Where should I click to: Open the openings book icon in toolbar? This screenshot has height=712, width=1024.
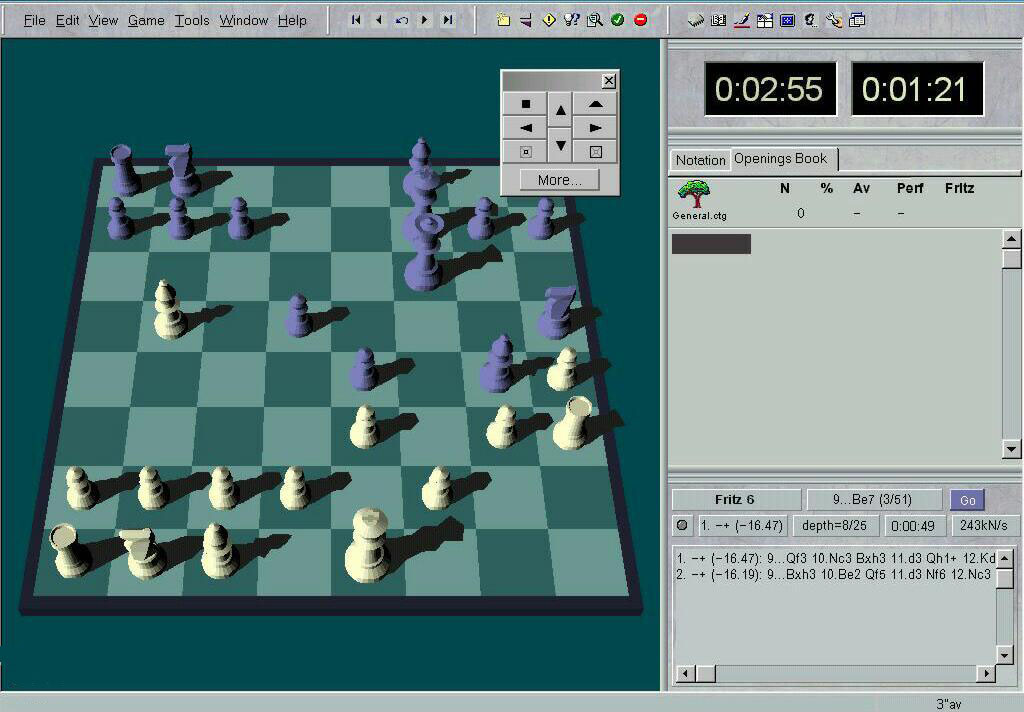click(x=718, y=20)
